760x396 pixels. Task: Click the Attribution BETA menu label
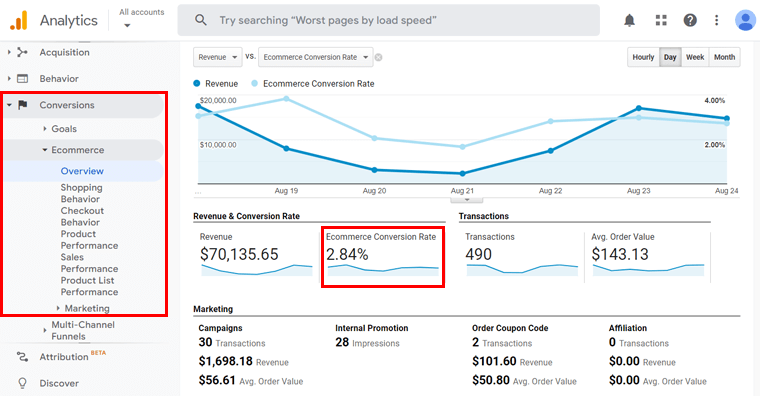click(73, 356)
